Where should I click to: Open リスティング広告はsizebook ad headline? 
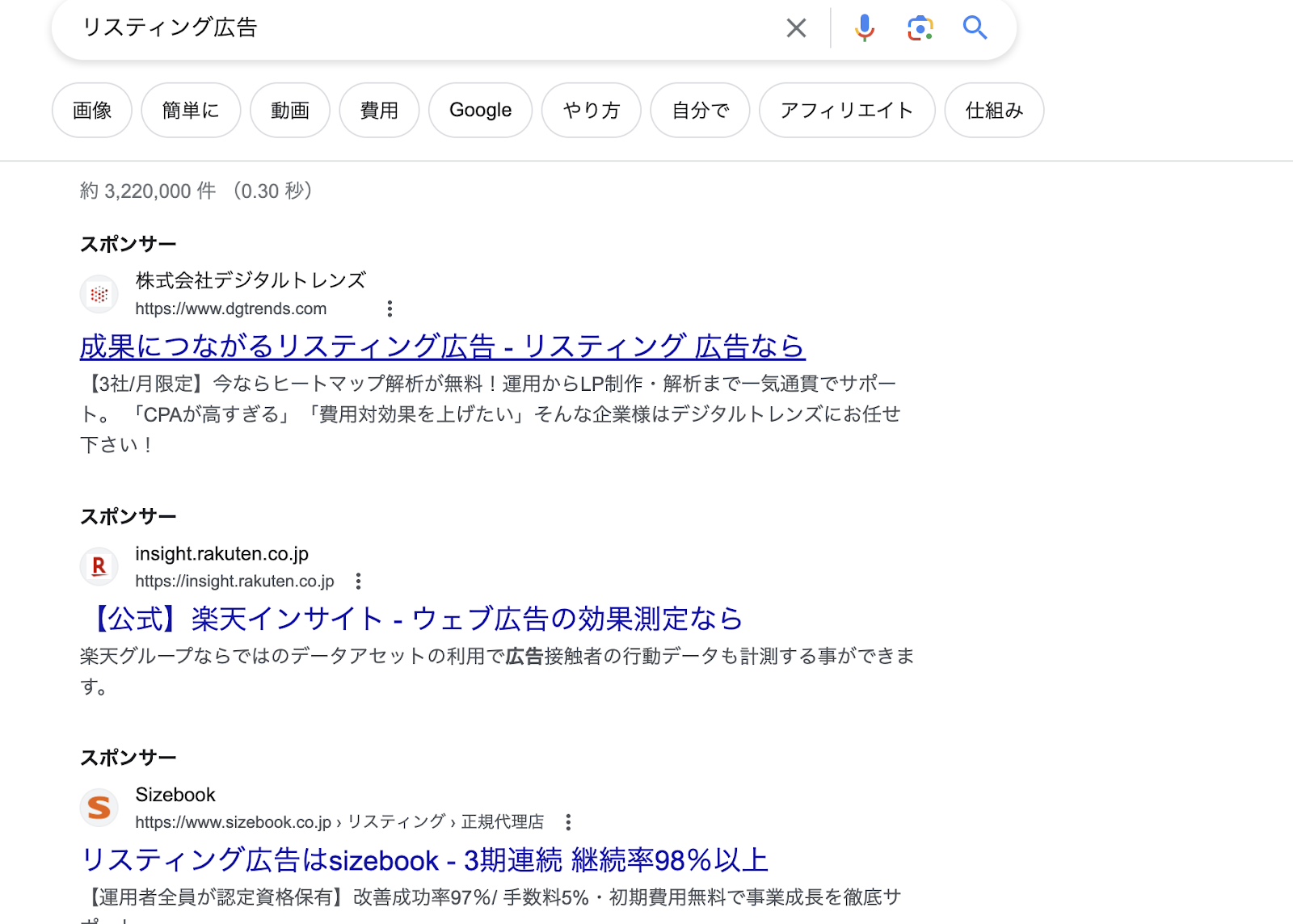point(425,860)
